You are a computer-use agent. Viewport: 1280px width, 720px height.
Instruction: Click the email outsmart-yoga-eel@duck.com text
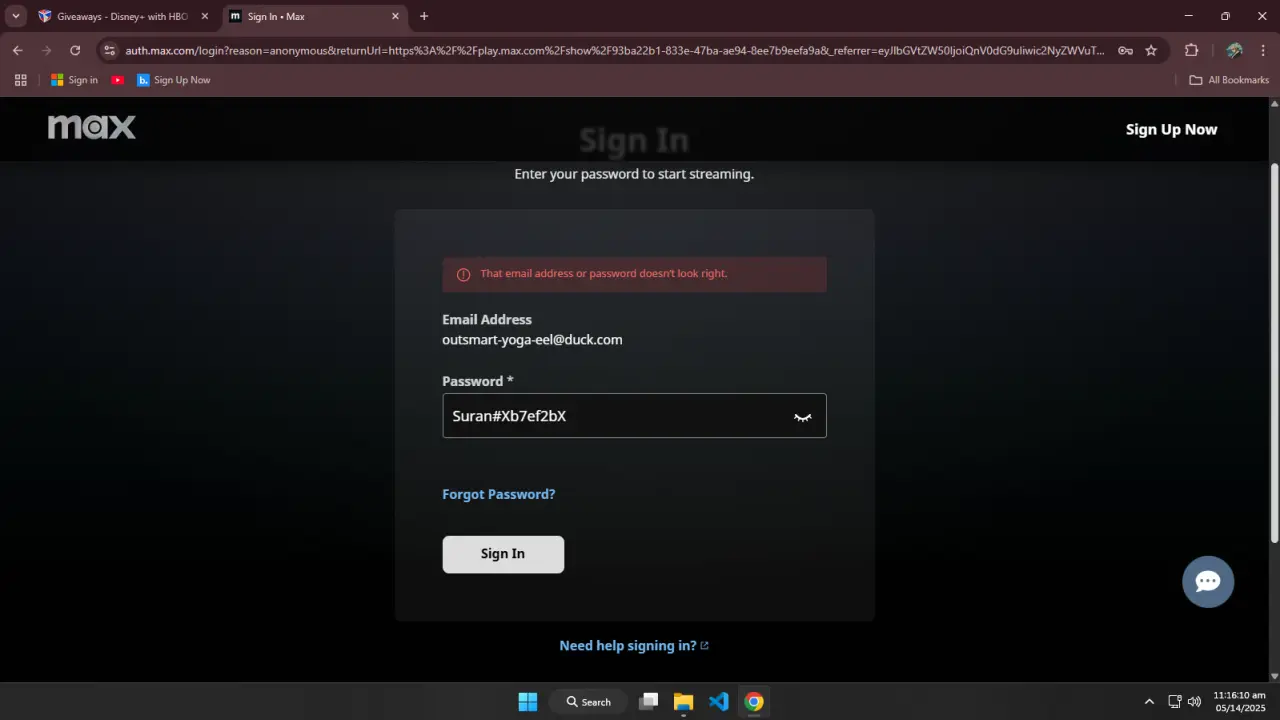(x=532, y=340)
